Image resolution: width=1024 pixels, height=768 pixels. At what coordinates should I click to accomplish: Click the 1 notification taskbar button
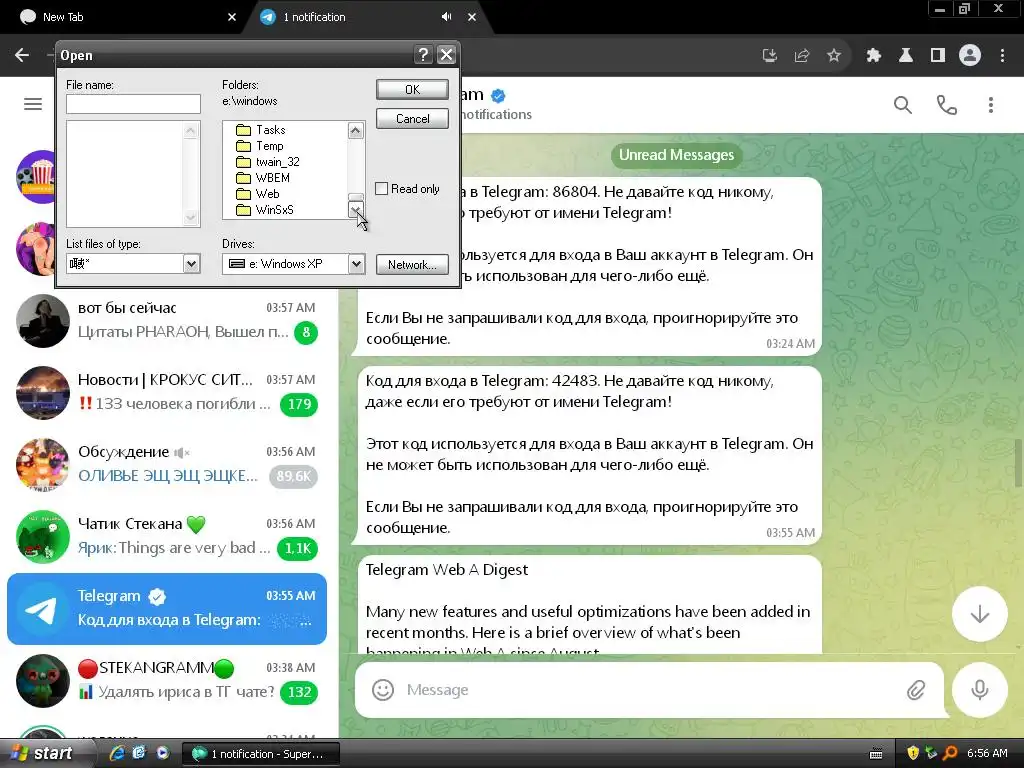pyautogui.click(x=260, y=754)
